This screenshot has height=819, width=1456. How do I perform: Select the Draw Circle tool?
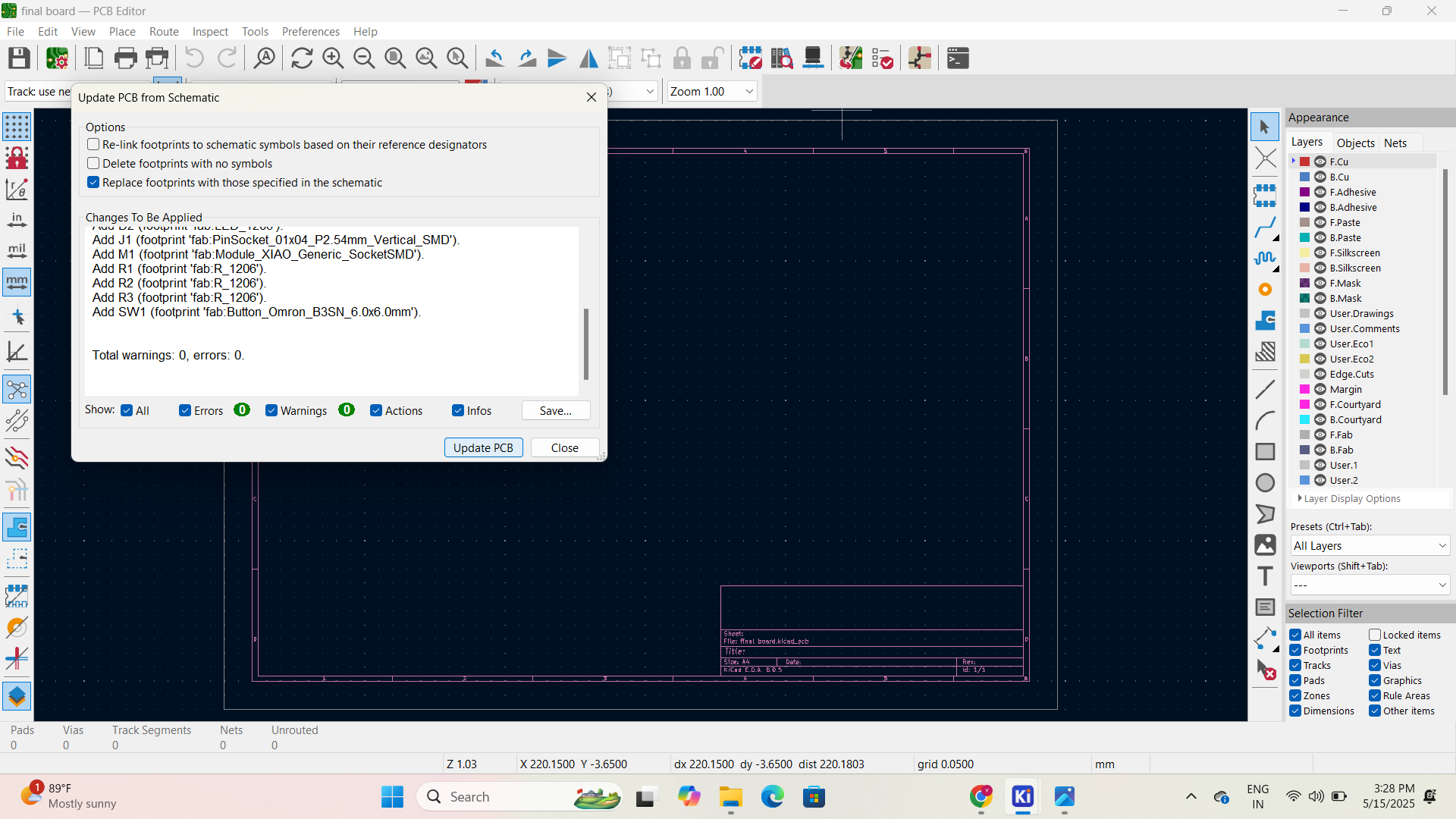click(1265, 482)
